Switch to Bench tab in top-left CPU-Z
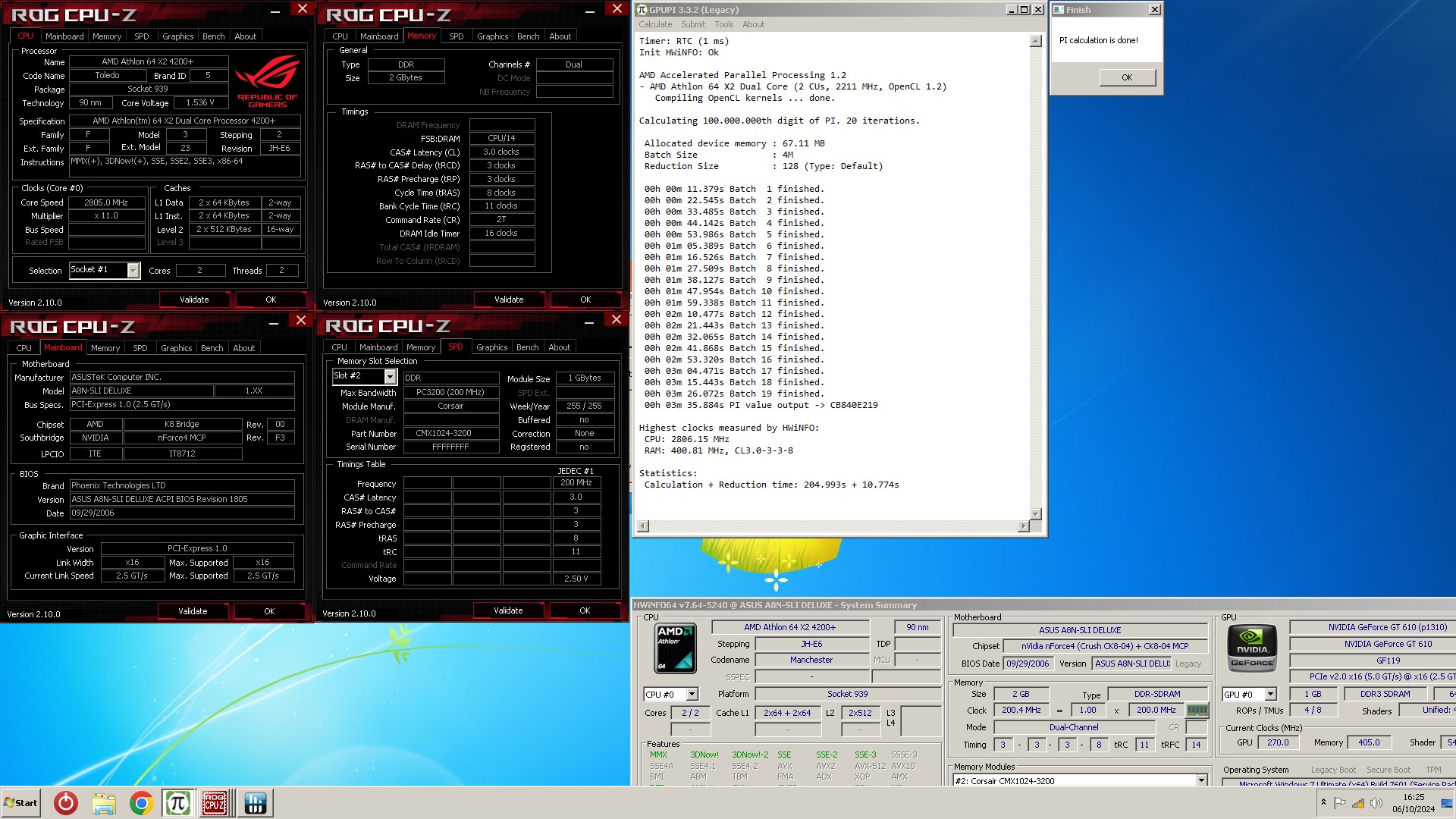 [213, 36]
